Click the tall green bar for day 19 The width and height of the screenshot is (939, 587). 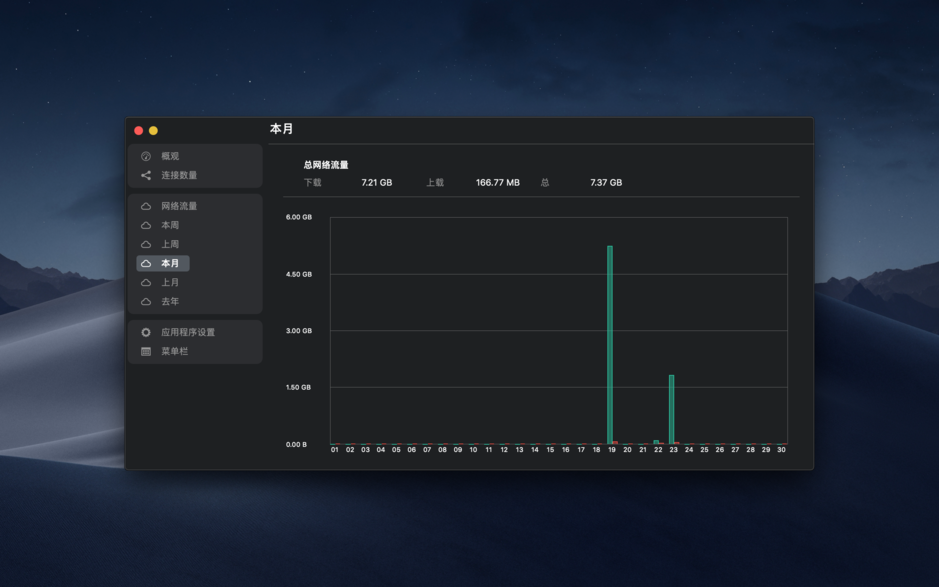point(610,345)
